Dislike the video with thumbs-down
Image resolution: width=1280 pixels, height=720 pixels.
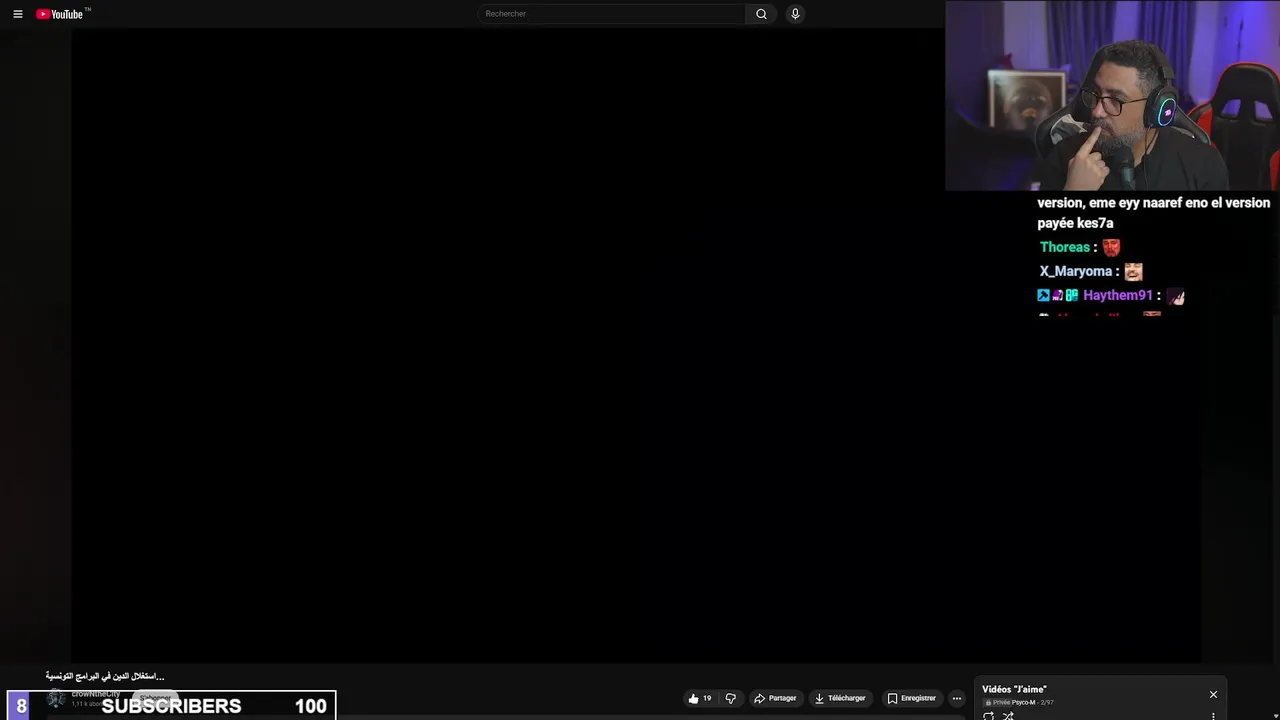[730, 698]
